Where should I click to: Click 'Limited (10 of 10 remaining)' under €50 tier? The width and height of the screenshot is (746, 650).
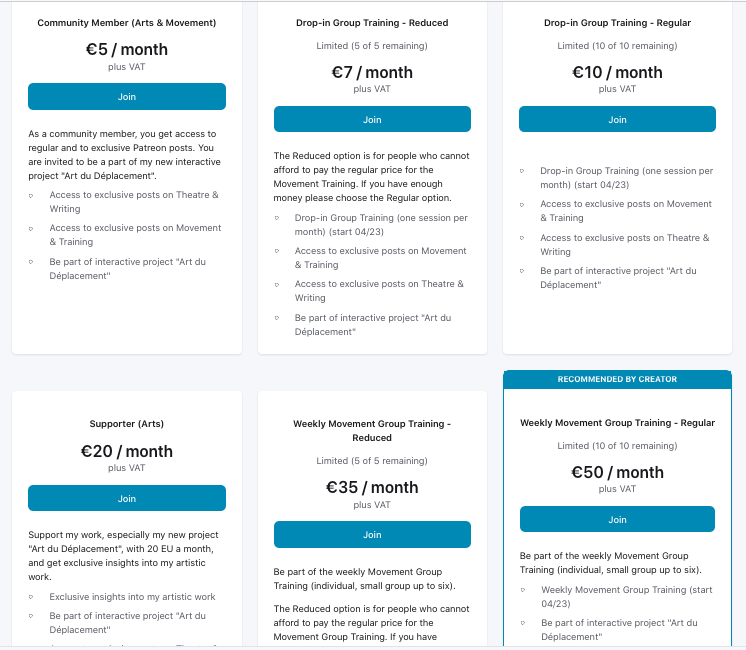617,446
